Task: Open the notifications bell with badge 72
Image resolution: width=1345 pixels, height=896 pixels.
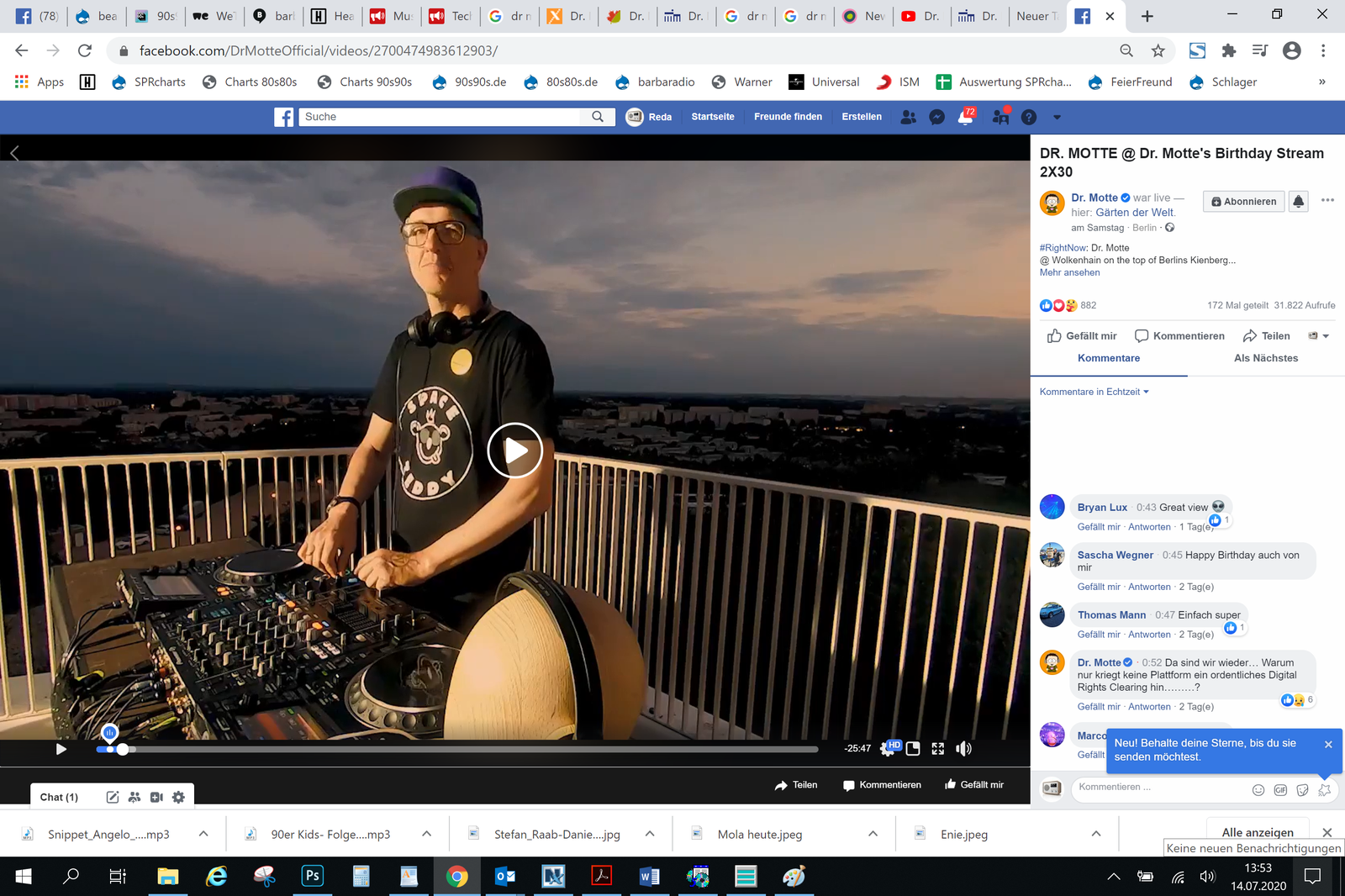Action: coord(966,118)
